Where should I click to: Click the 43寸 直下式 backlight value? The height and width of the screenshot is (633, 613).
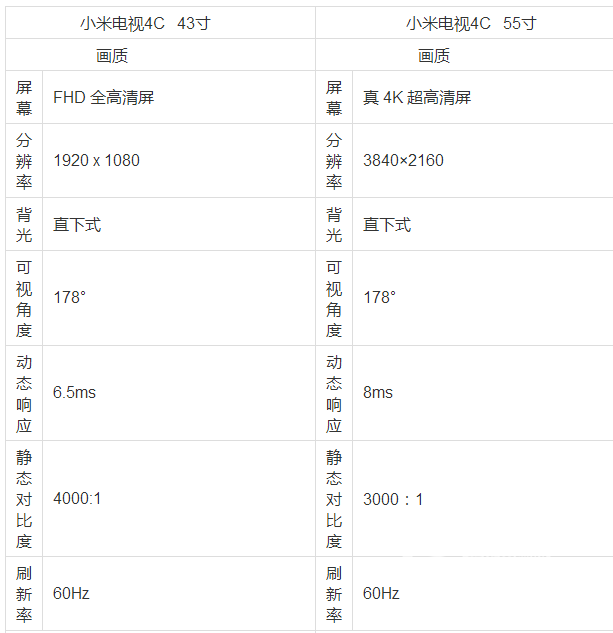click(x=77, y=225)
